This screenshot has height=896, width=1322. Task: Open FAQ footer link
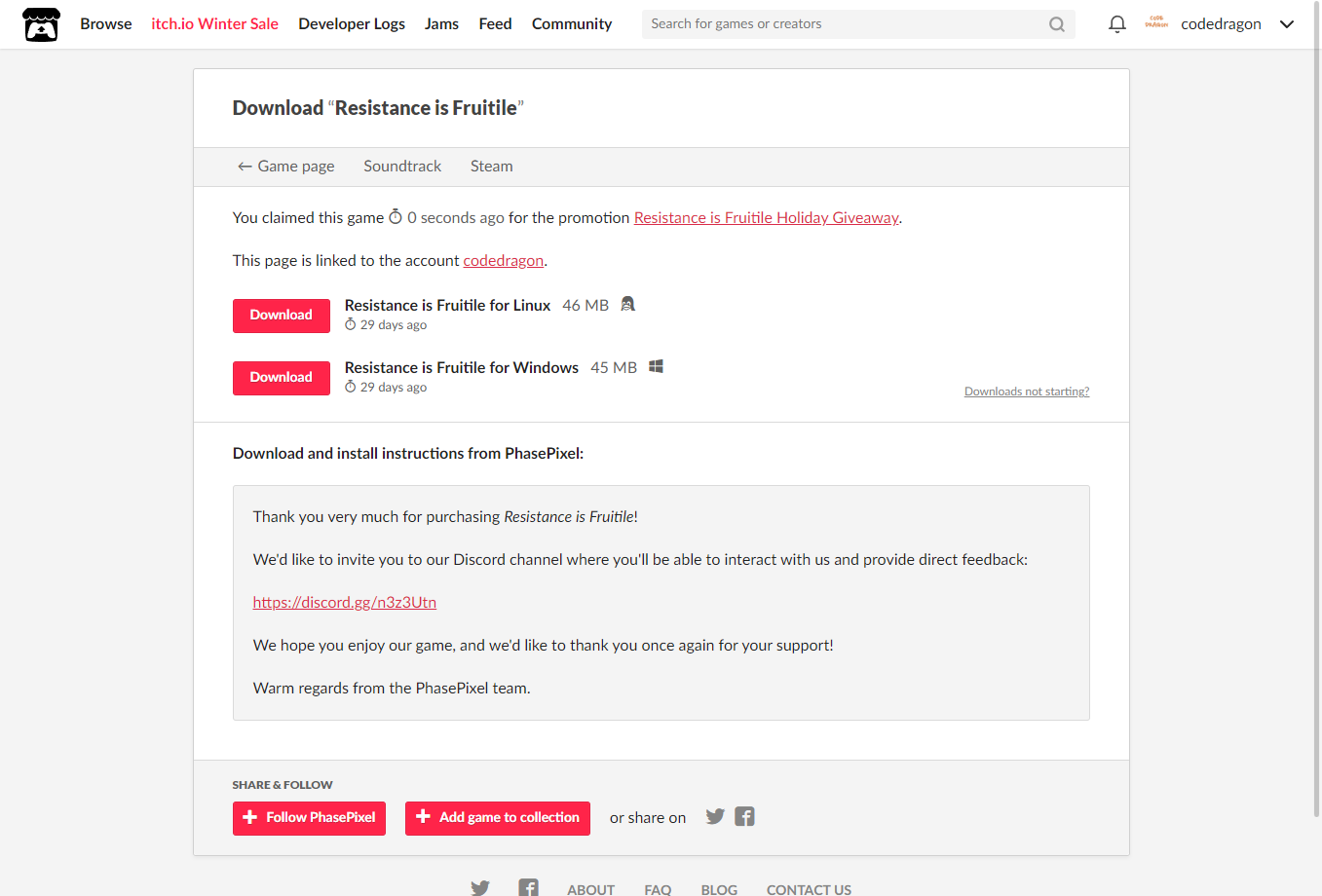pos(658,889)
